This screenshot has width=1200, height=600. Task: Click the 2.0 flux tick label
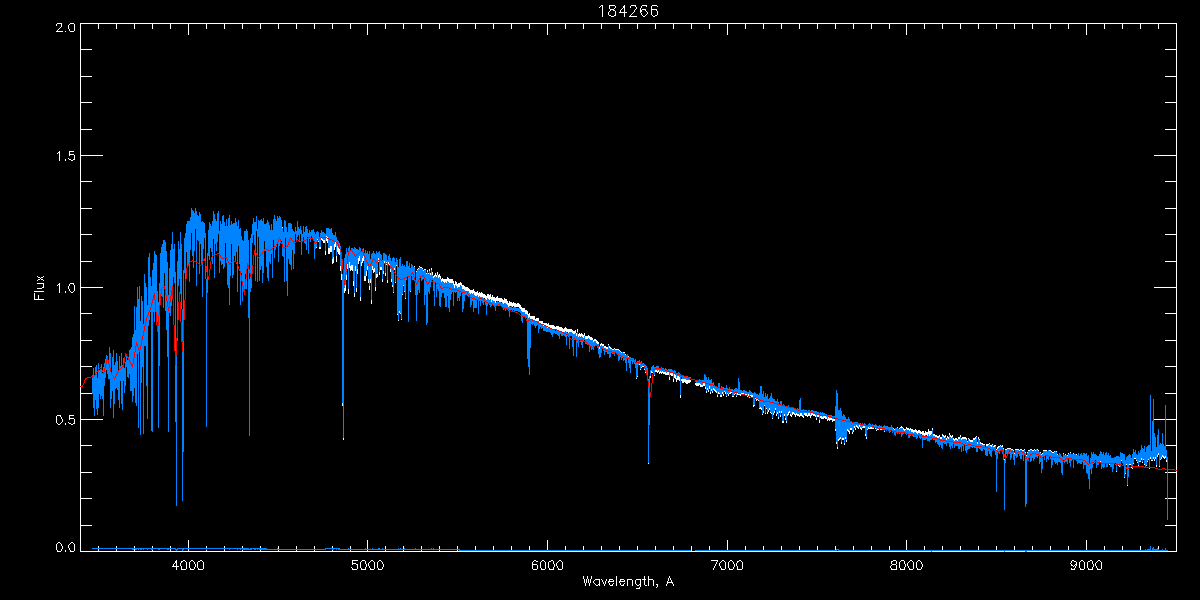point(65,28)
